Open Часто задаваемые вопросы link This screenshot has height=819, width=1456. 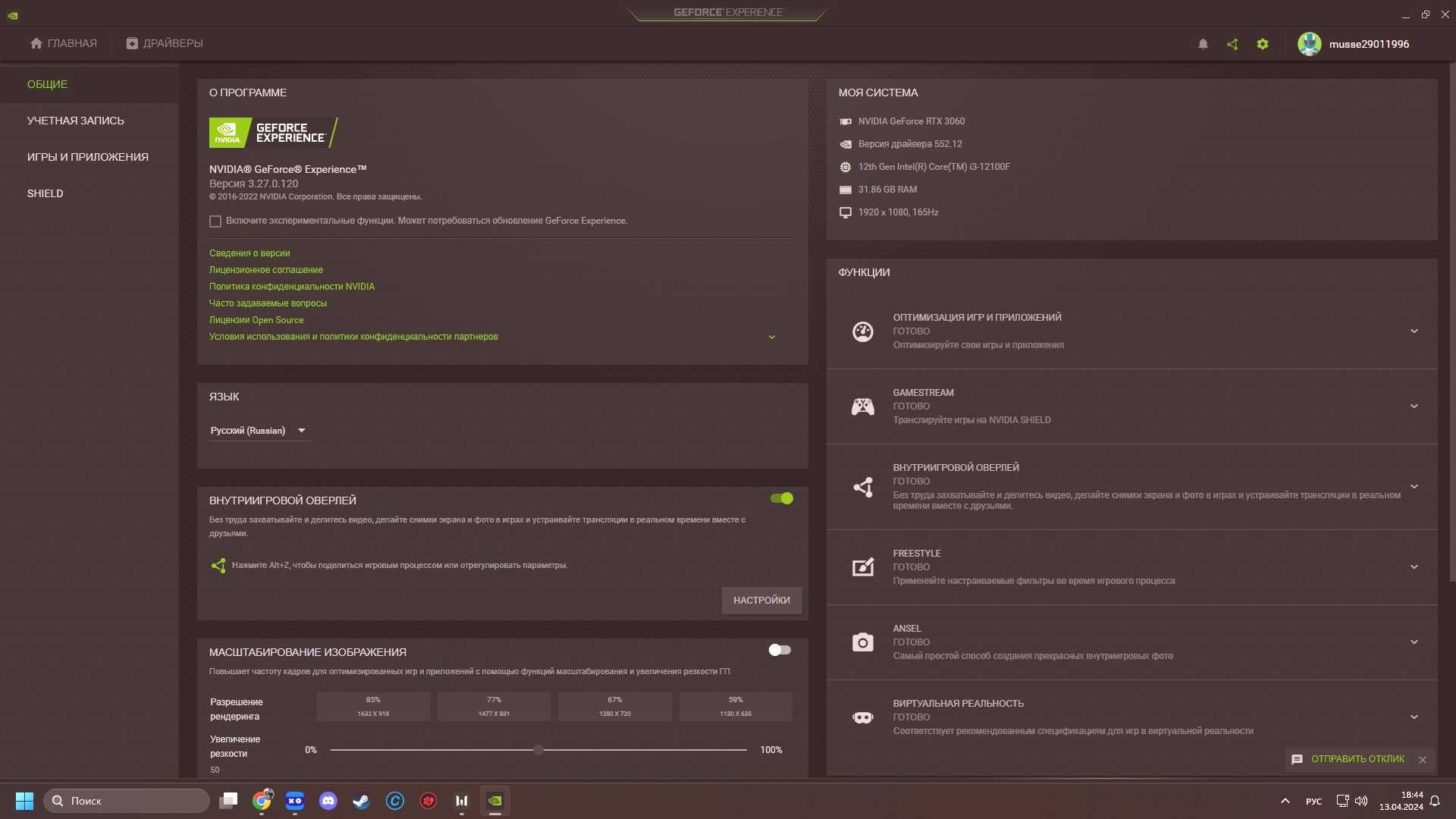(268, 303)
